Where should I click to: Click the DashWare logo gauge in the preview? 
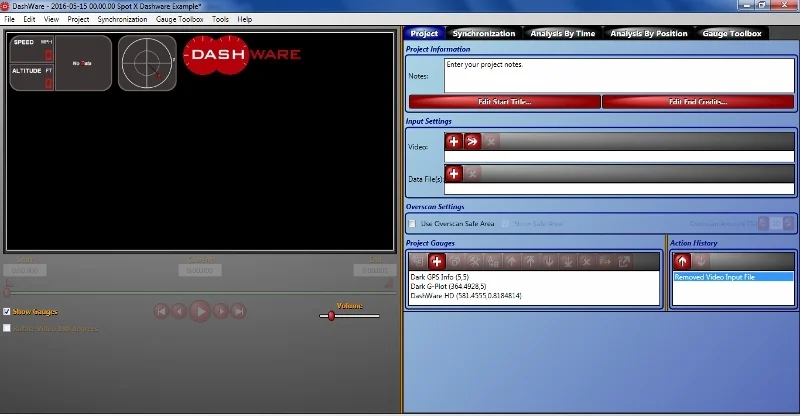pyautogui.click(x=242, y=55)
